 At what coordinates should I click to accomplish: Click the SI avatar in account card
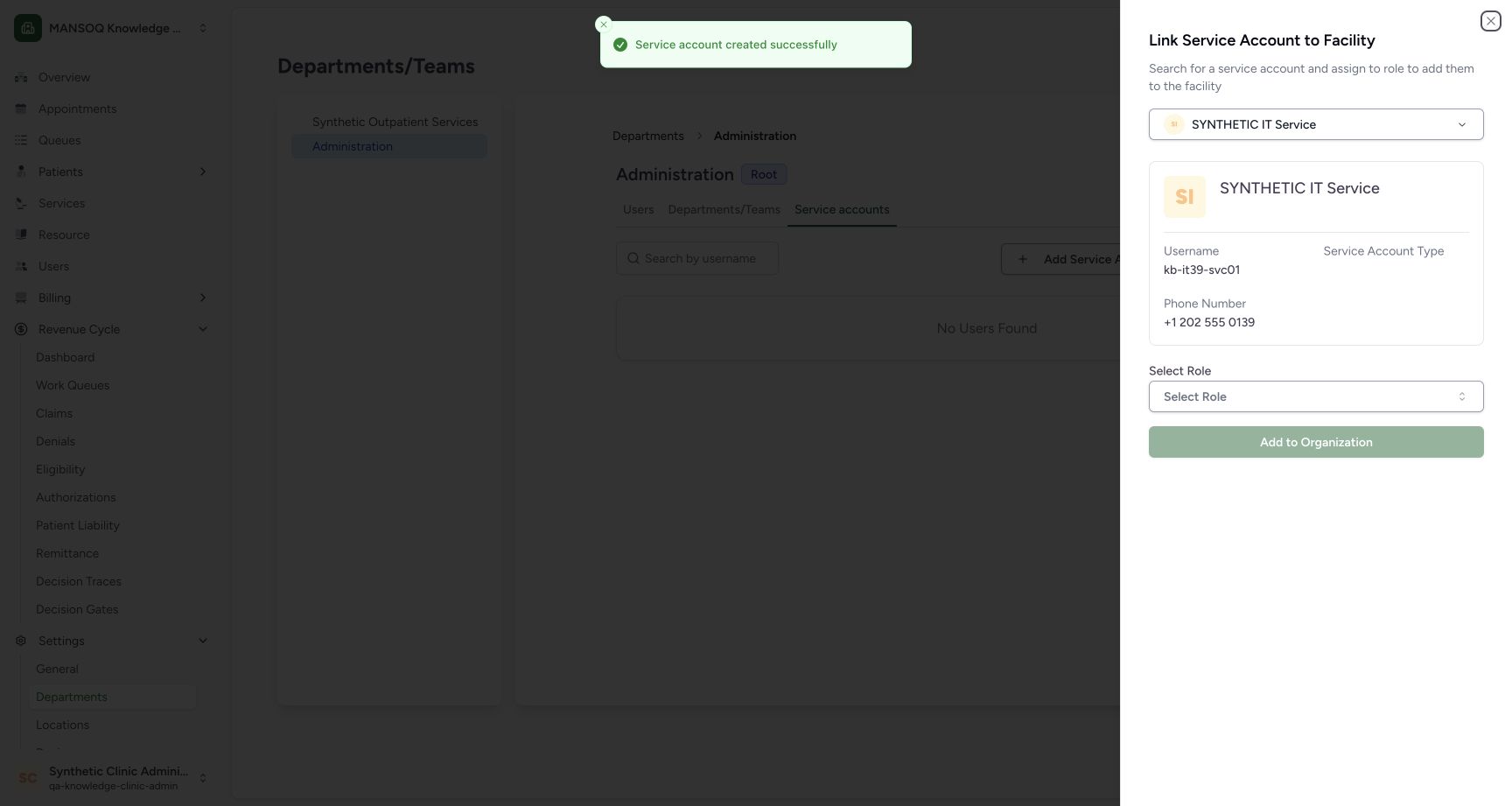pyautogui.click(x=1185, y=197)
